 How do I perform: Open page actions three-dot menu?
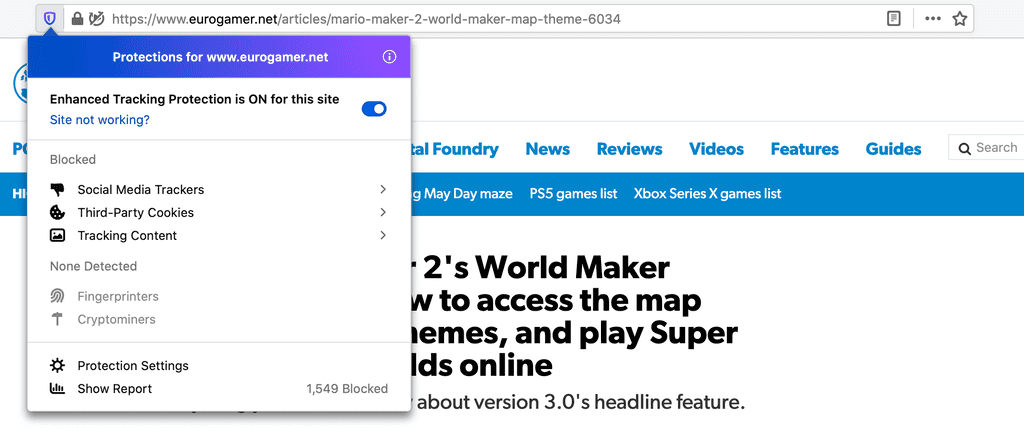click(933, 19)
